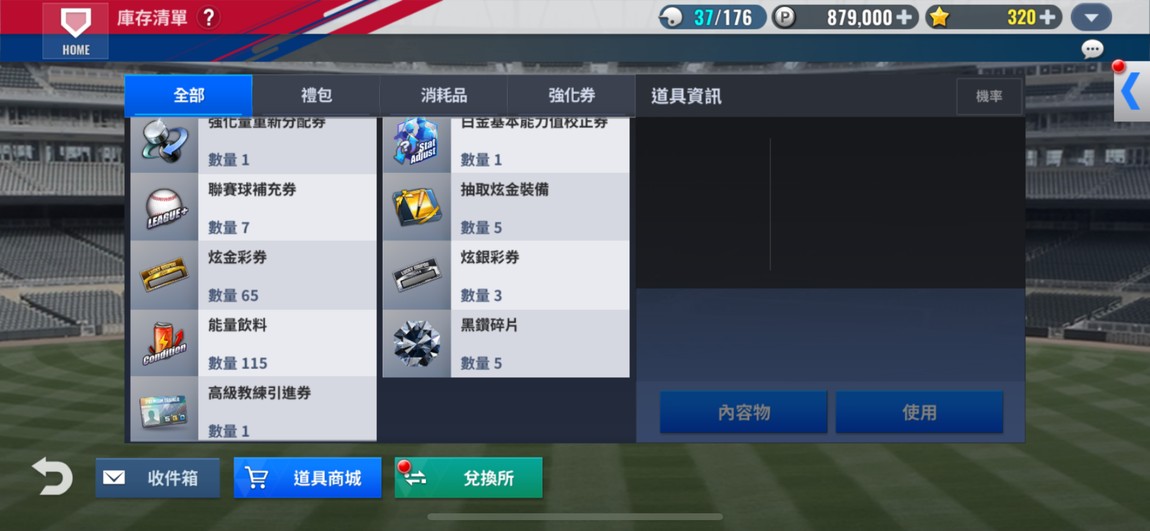This screenshot has height=531, width=1150.
Task: Select the 黑鑽碎片 diamond item
Action: [505, 343]
